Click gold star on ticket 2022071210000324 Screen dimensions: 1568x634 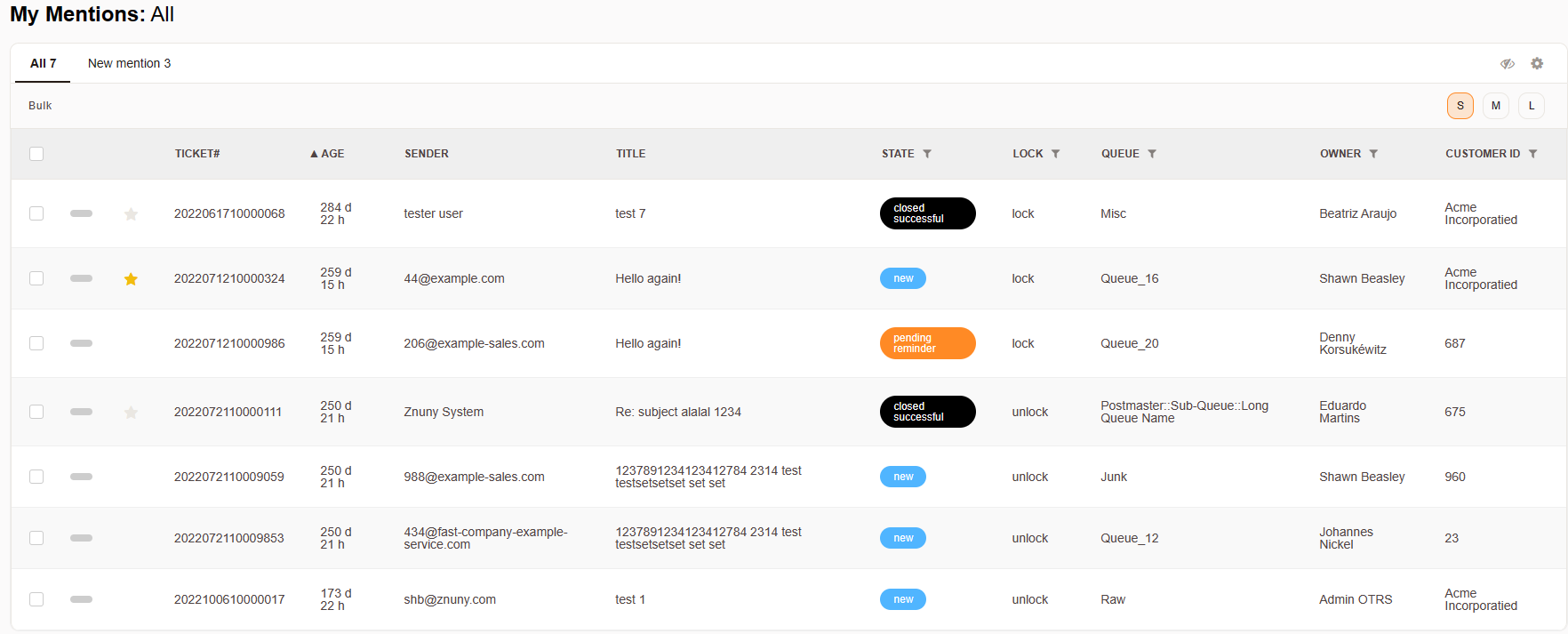[x=131, y=279]
